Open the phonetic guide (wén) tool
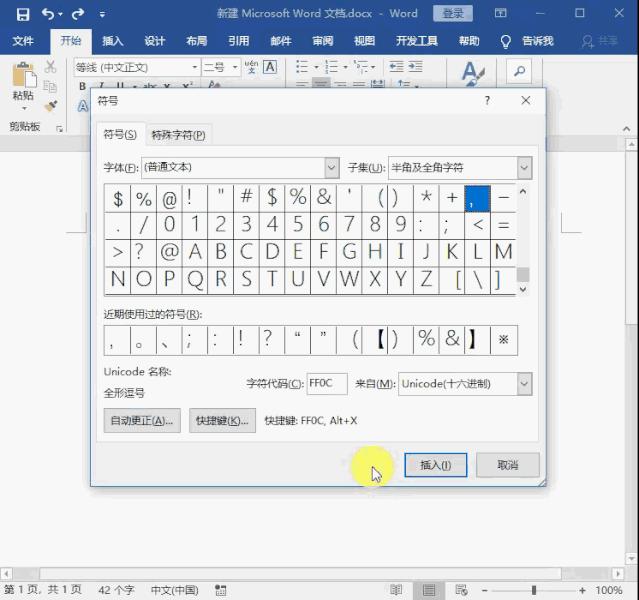Screen dimensions: 639x600 (x=251, y=67)
